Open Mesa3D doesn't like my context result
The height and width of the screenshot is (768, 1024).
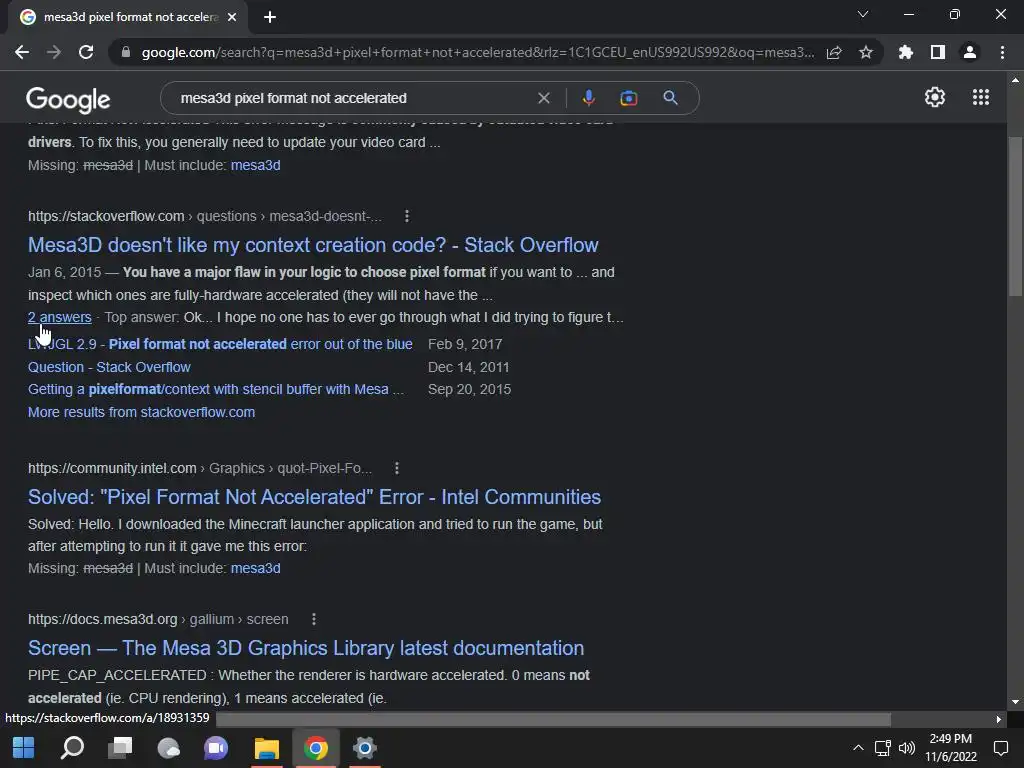pos(313,245)
